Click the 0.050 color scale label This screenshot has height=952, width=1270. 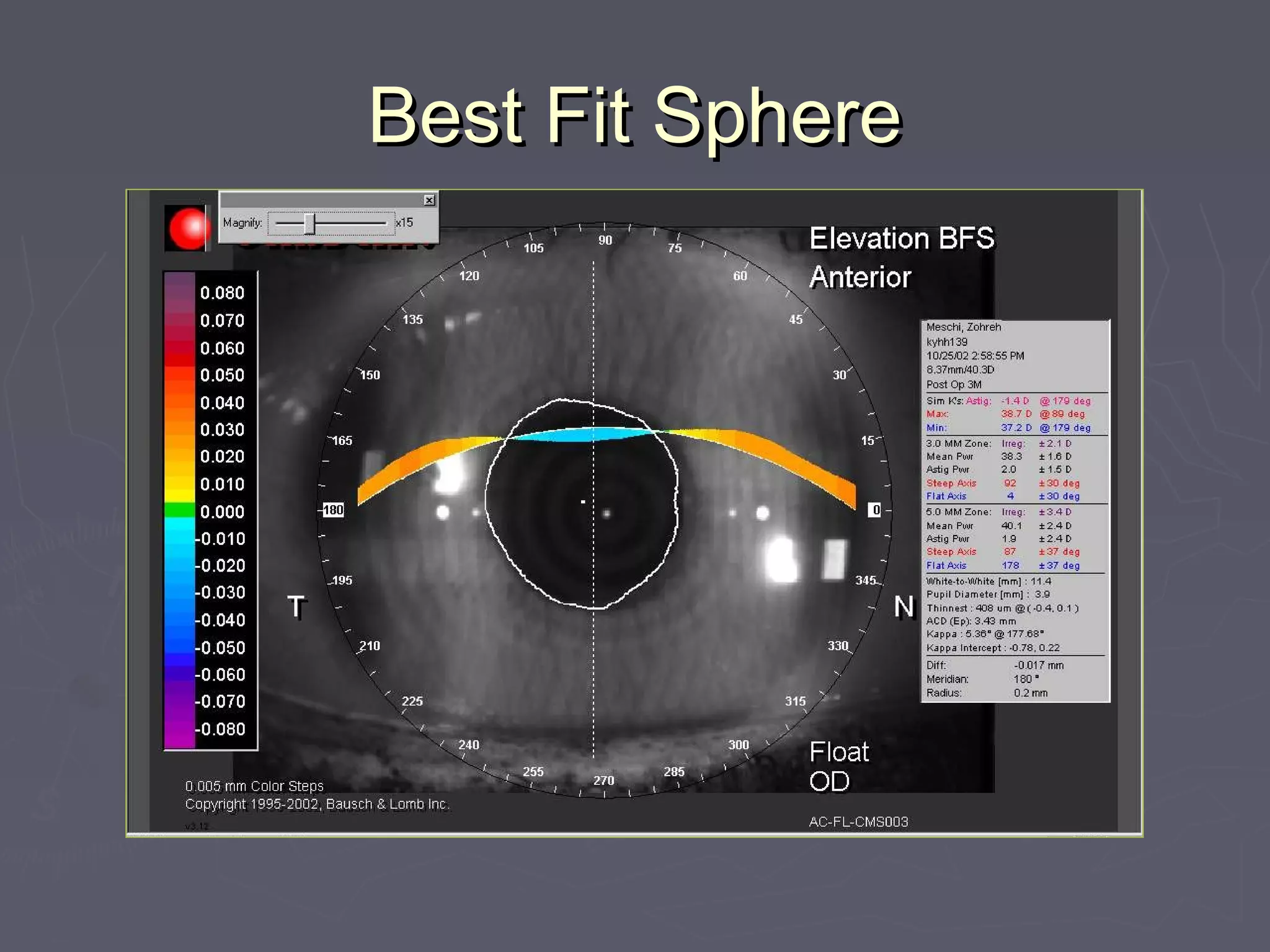tap(222, 375)
